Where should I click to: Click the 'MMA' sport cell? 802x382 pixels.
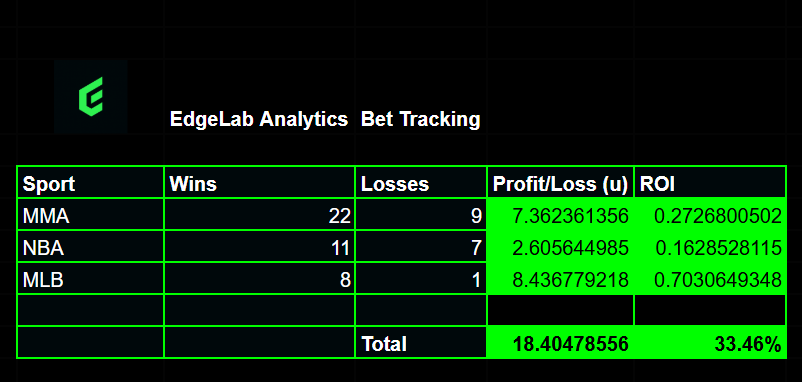(91, 215)
